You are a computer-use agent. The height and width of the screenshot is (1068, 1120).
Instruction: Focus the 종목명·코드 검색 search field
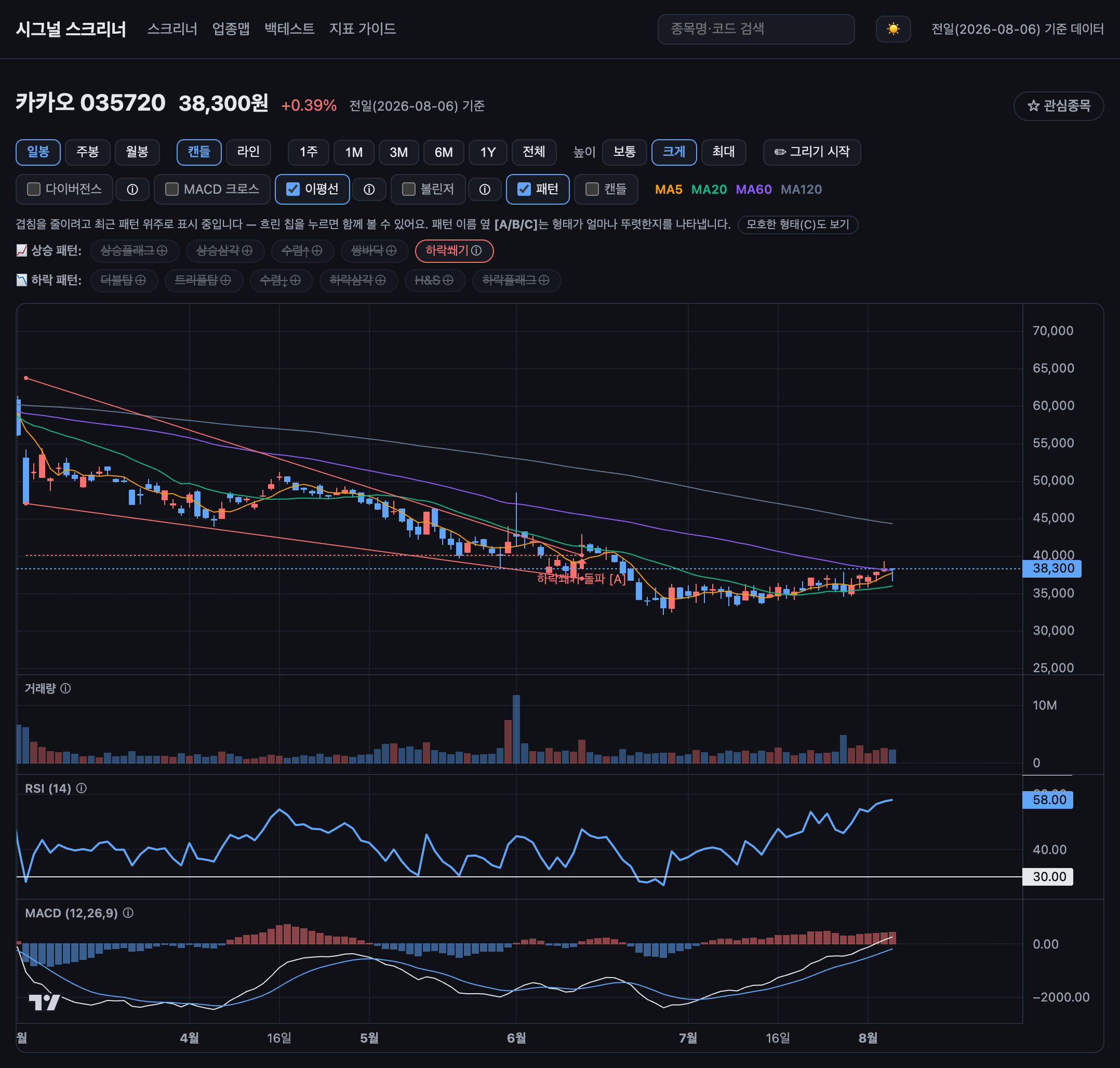click(756, 29)
